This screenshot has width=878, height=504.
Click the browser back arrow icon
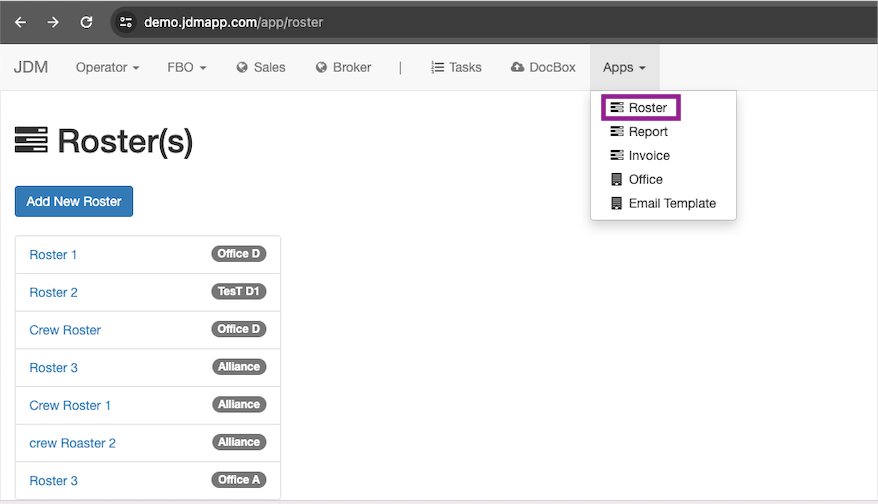click(x=20, y=22)
